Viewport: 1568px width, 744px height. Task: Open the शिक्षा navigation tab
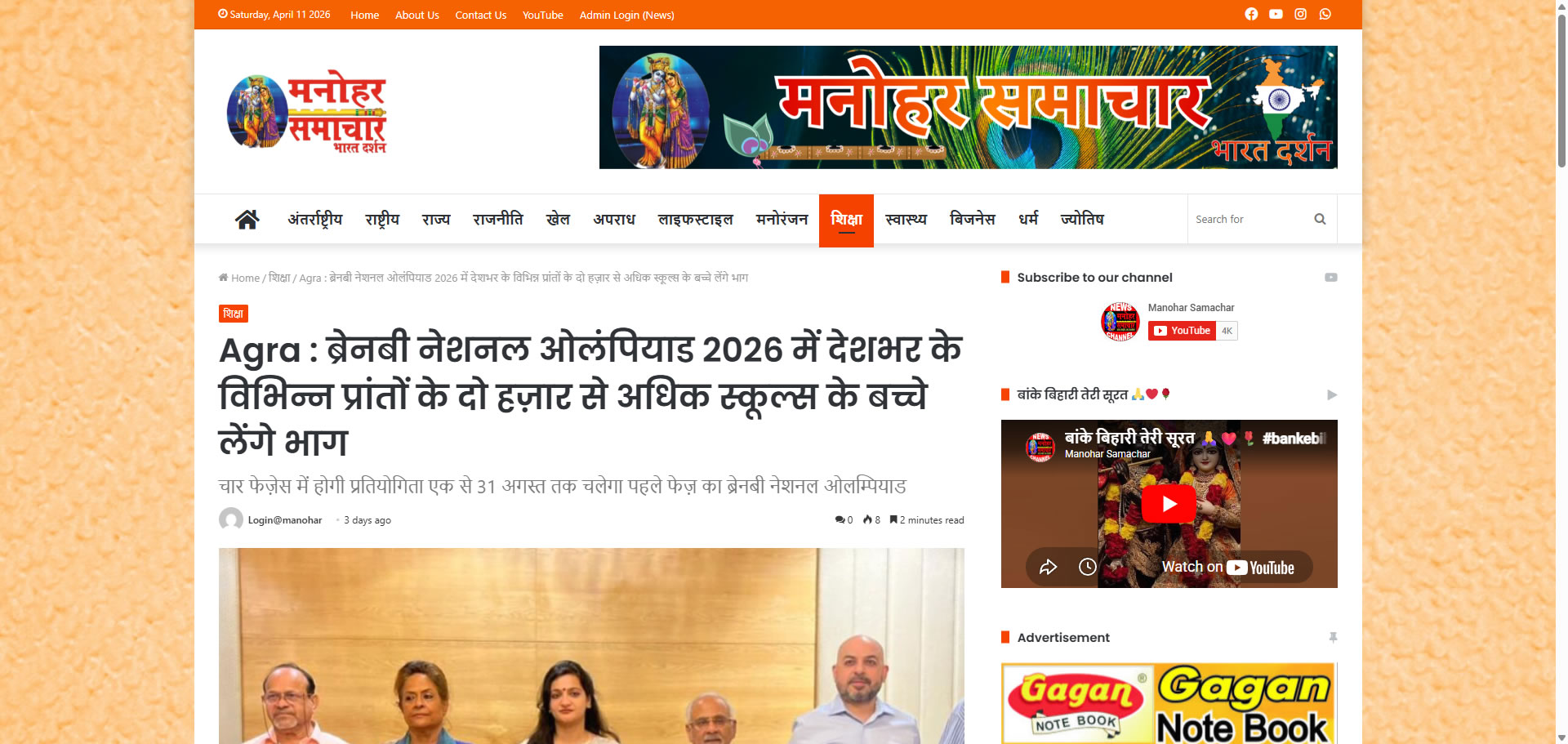tap(846, 220)
